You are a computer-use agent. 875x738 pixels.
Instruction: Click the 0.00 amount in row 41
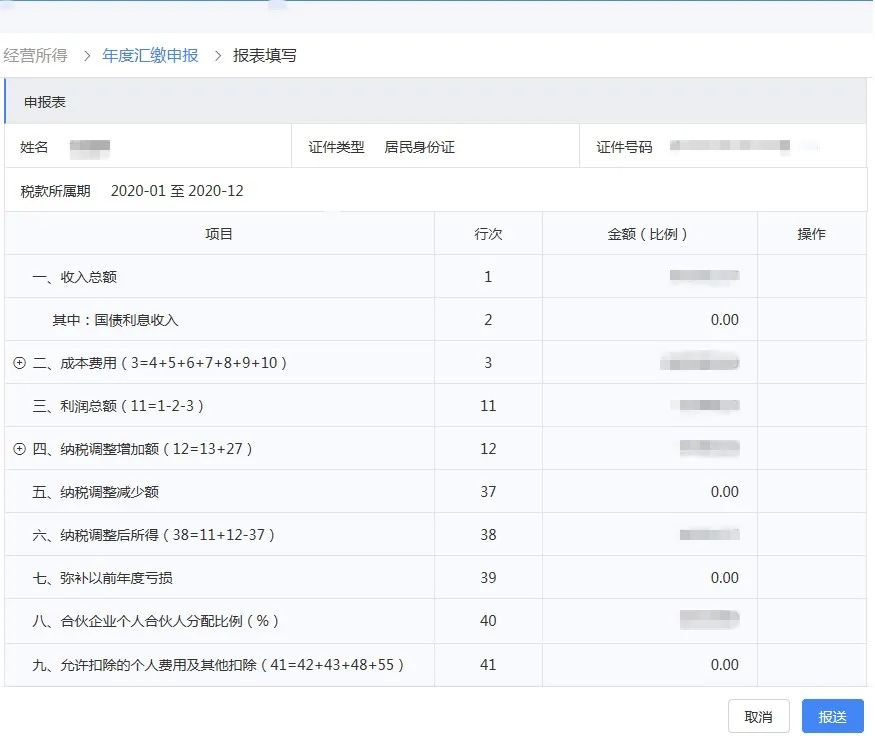click(x=724, y=665)
